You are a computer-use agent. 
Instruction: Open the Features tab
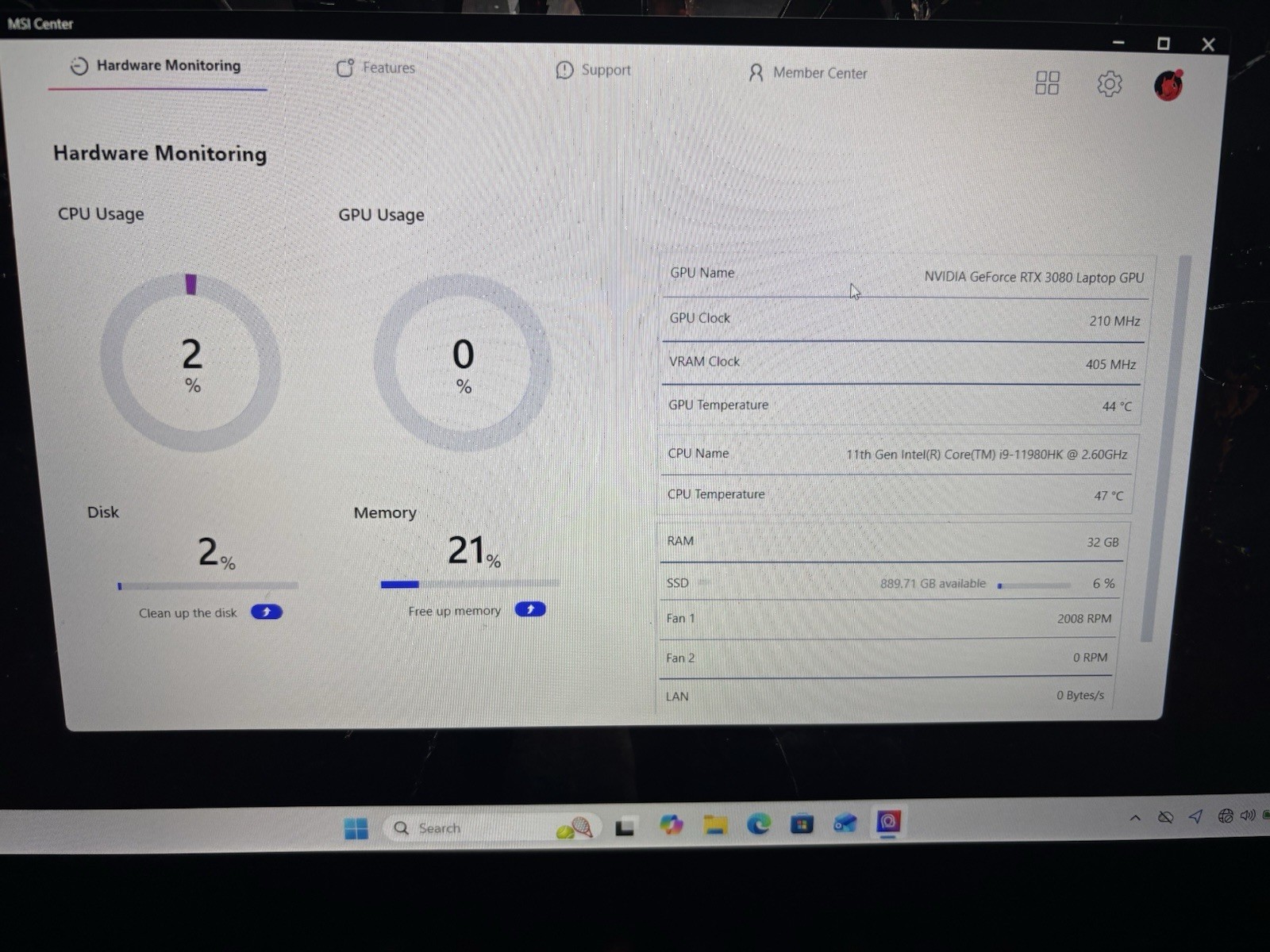coord(375,68)
